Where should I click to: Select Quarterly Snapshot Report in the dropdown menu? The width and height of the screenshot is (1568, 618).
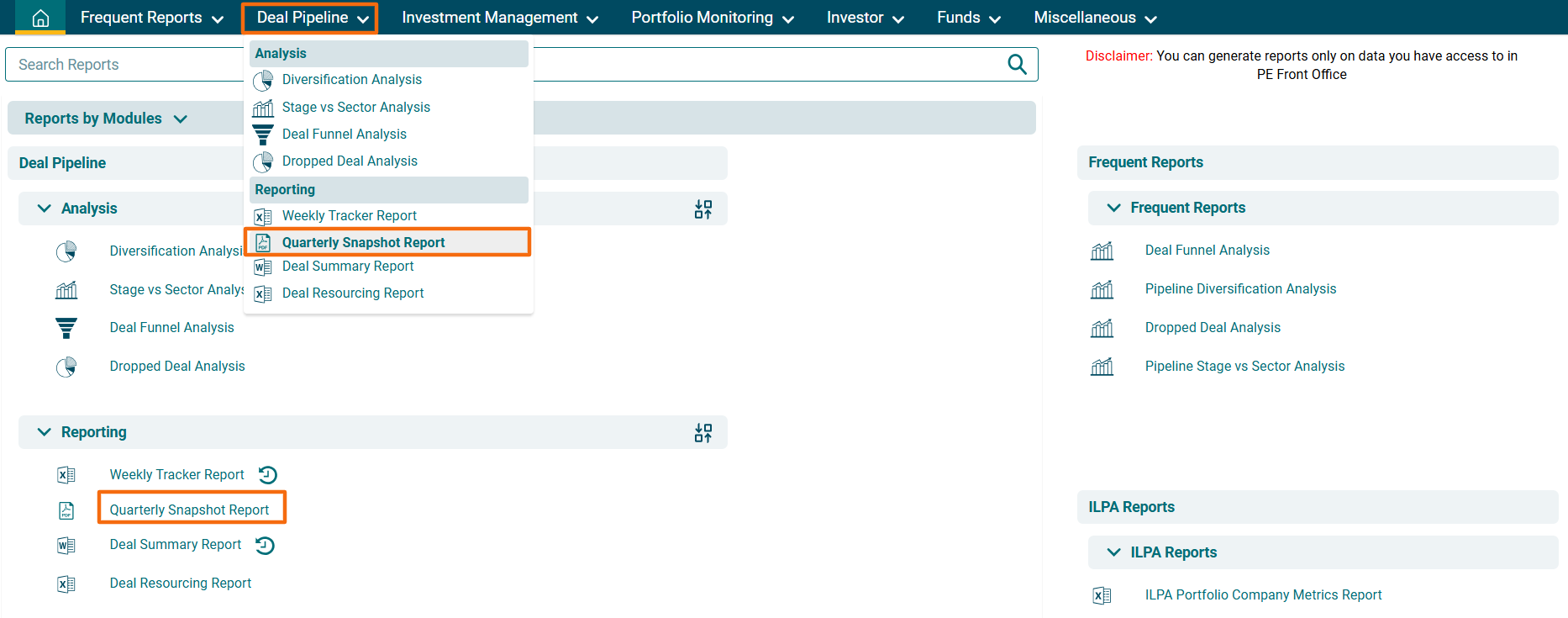pyautogui.click(x=363, y=242)
